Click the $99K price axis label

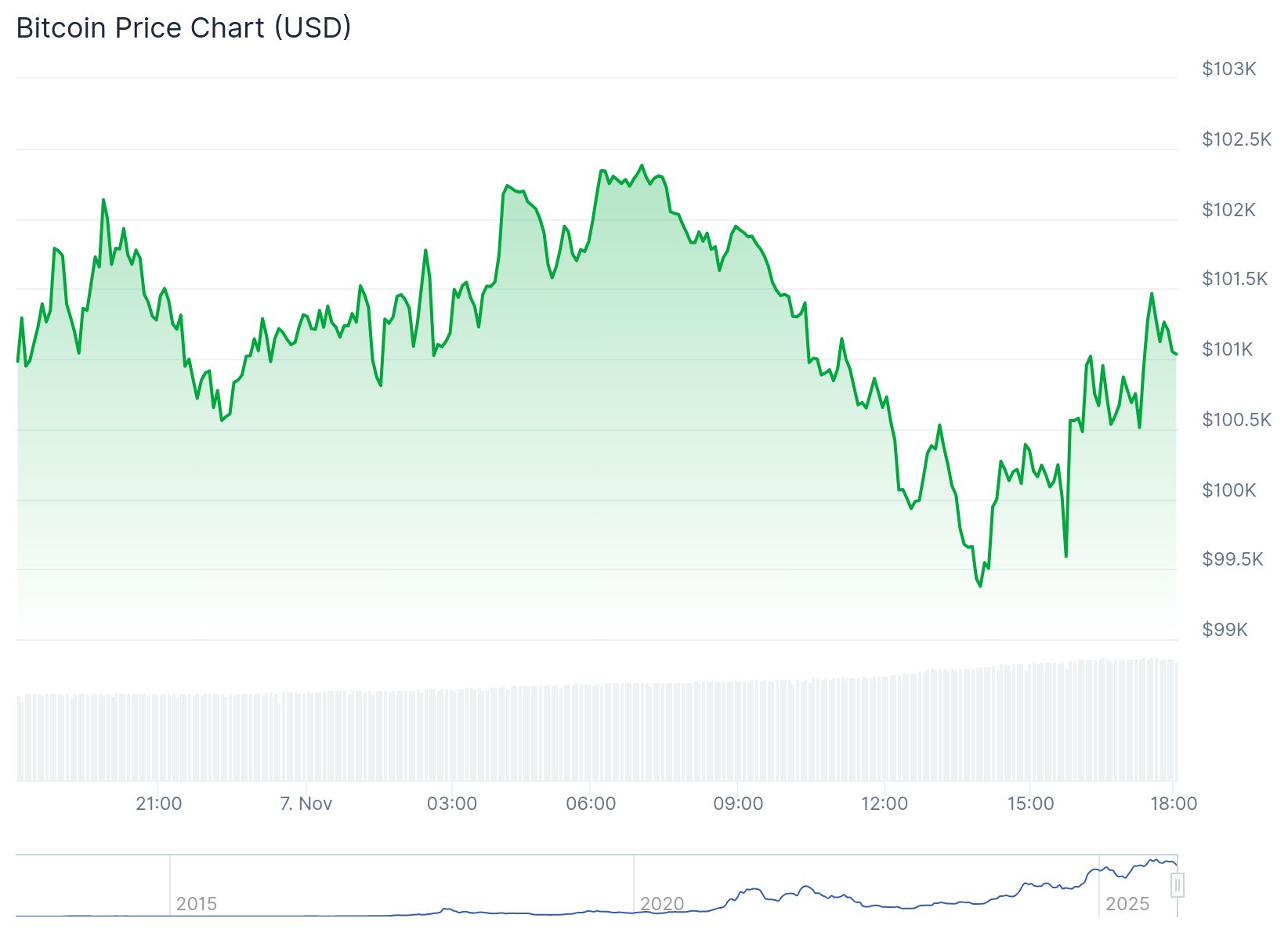[1225, 630]
